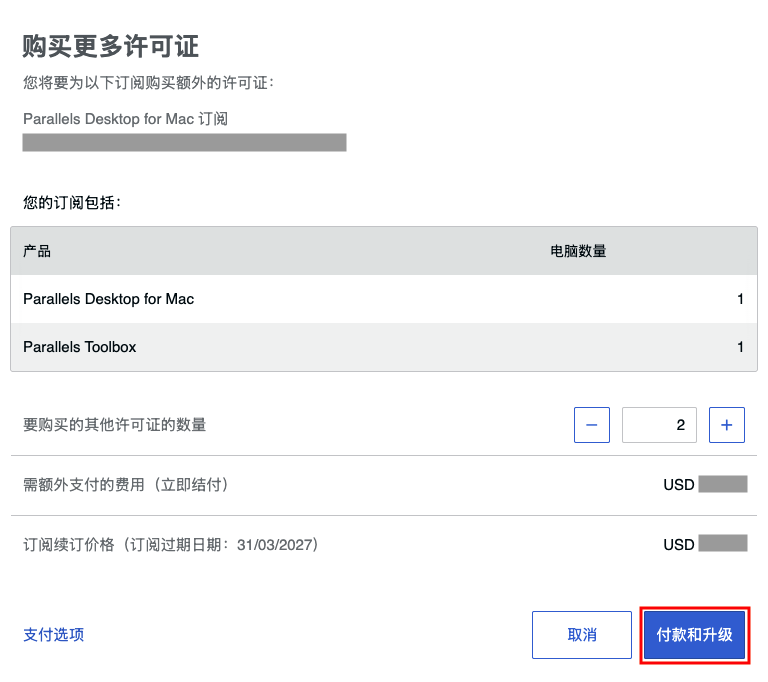Click the 电脑数量 column header
The height and width of the screenshot is (682, 768).
tap(578, 251)
